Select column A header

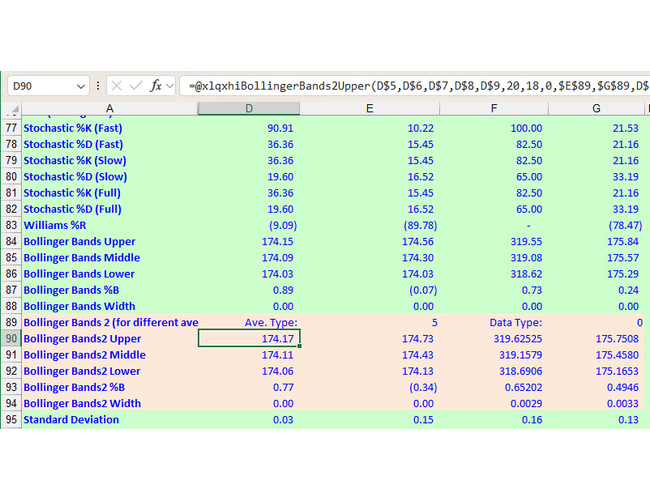click(109, 108)
